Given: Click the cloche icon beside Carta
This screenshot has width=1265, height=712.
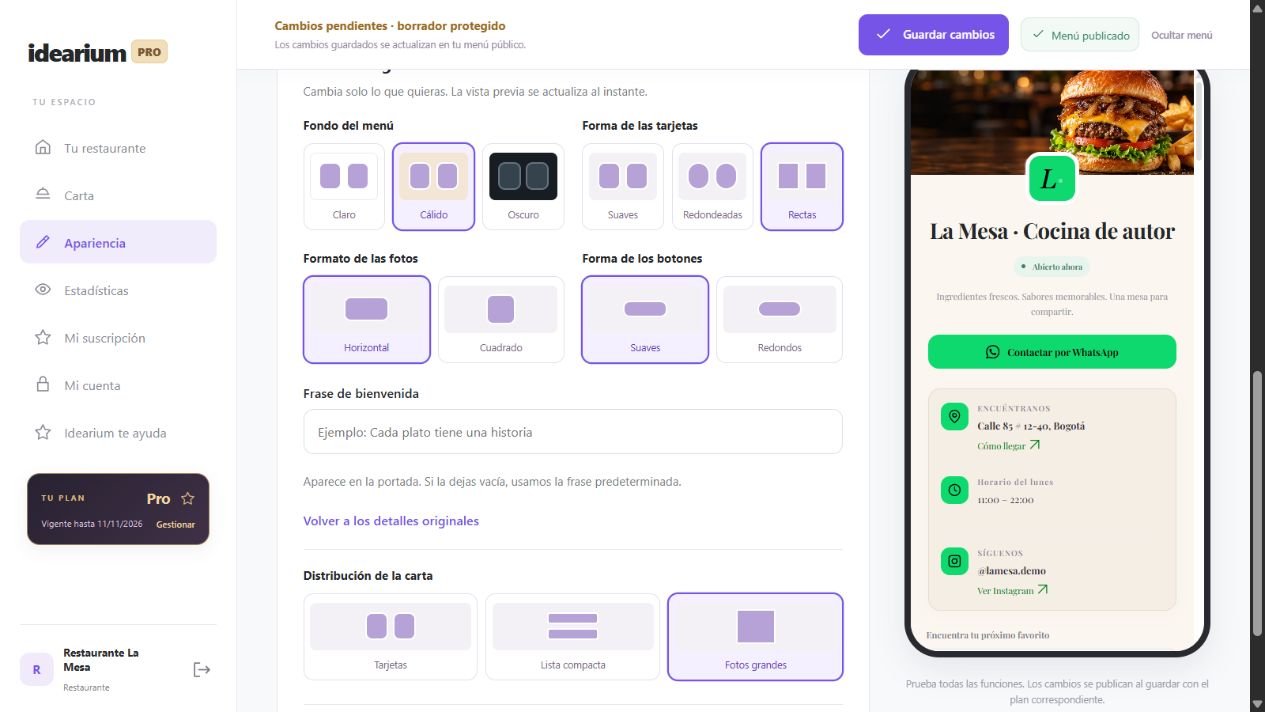Looking at the screenshot, I should [43, 195].
